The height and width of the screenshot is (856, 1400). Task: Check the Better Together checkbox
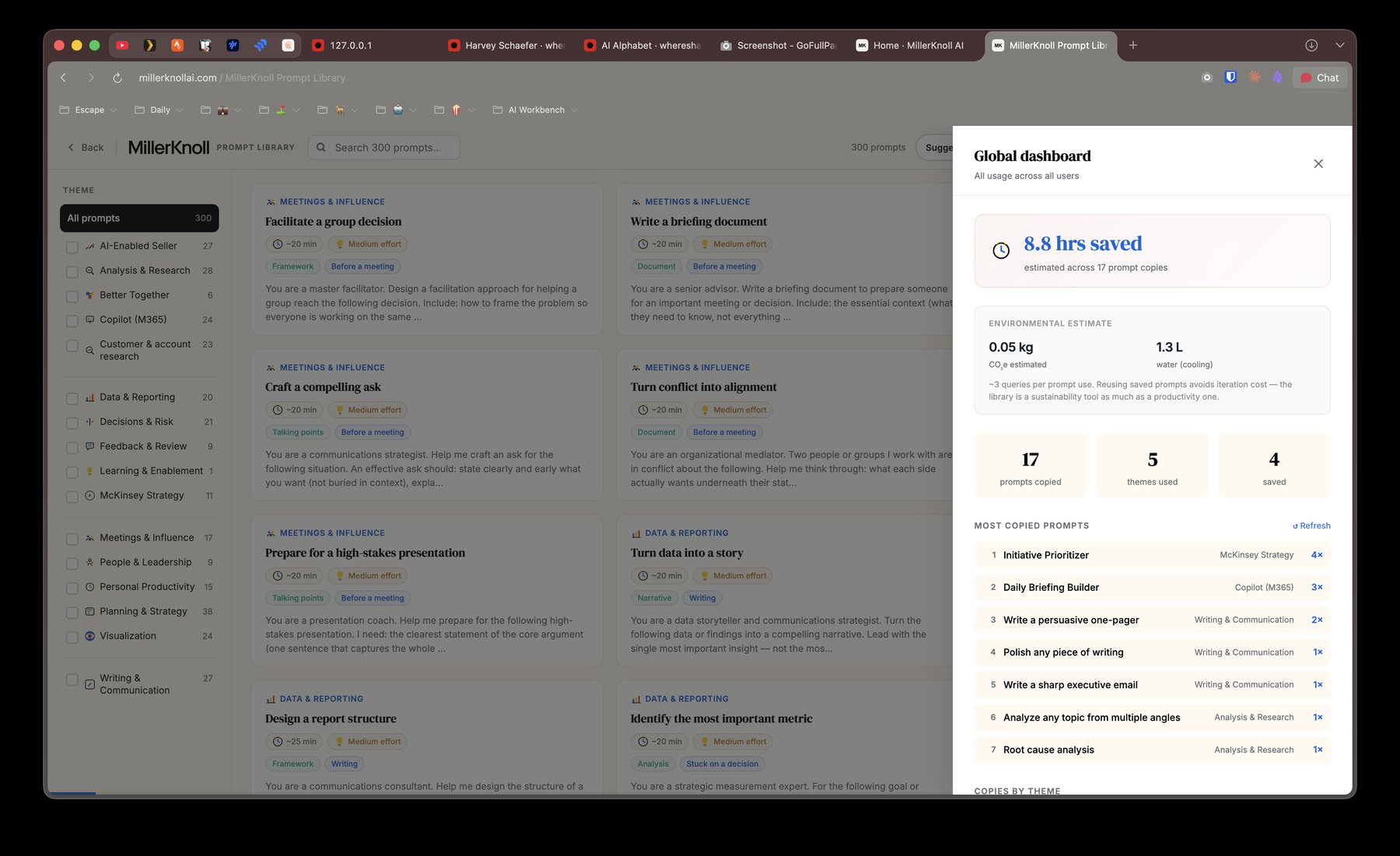tap(72, 295)
